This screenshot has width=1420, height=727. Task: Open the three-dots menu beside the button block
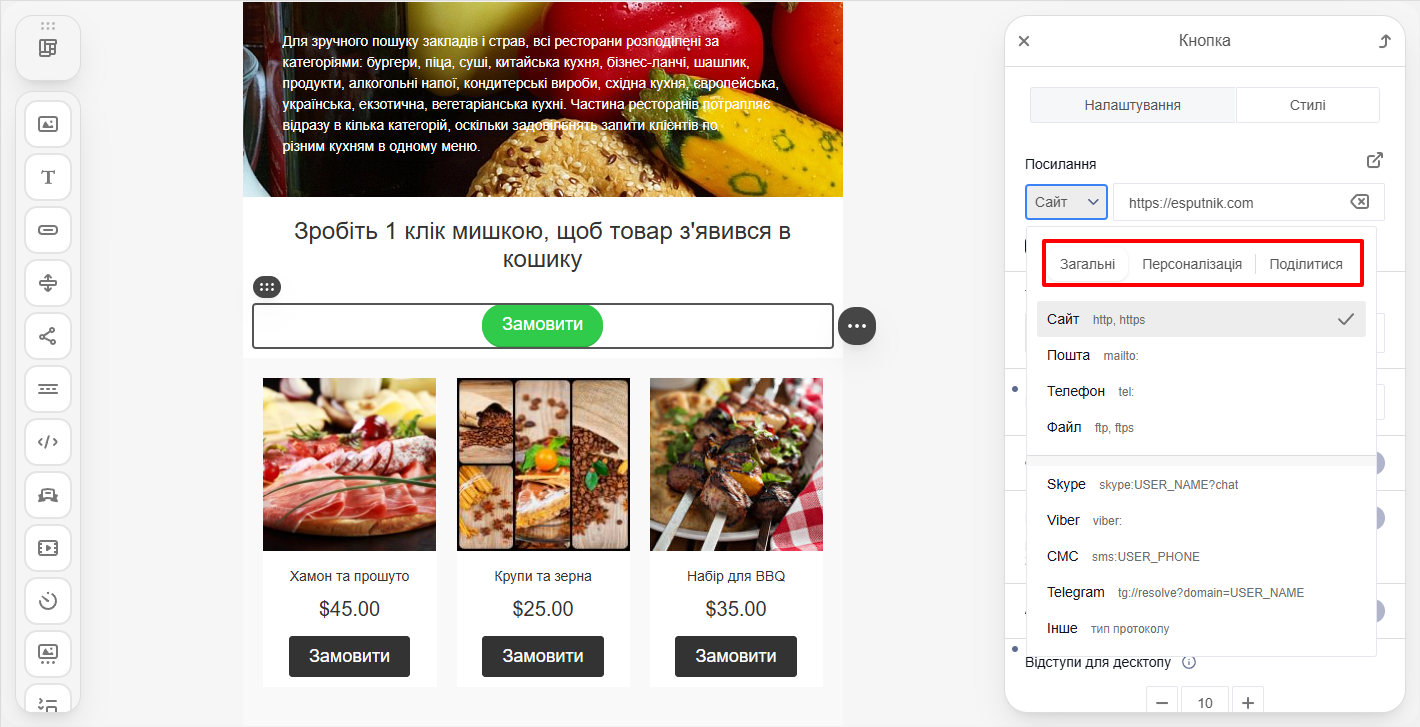point(857,326)
